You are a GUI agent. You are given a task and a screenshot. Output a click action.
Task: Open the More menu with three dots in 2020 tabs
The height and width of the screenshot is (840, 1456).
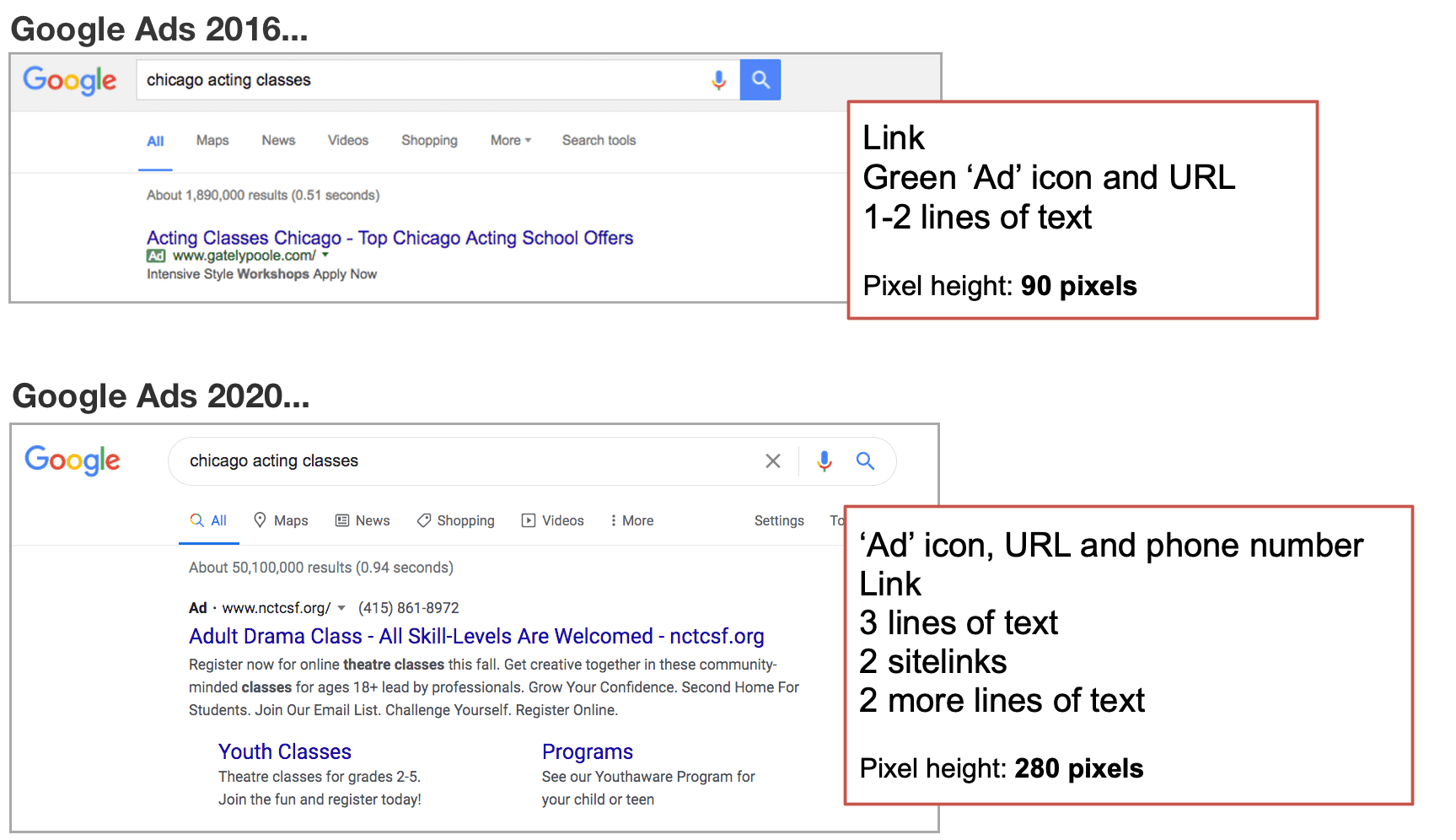(631, 520)
